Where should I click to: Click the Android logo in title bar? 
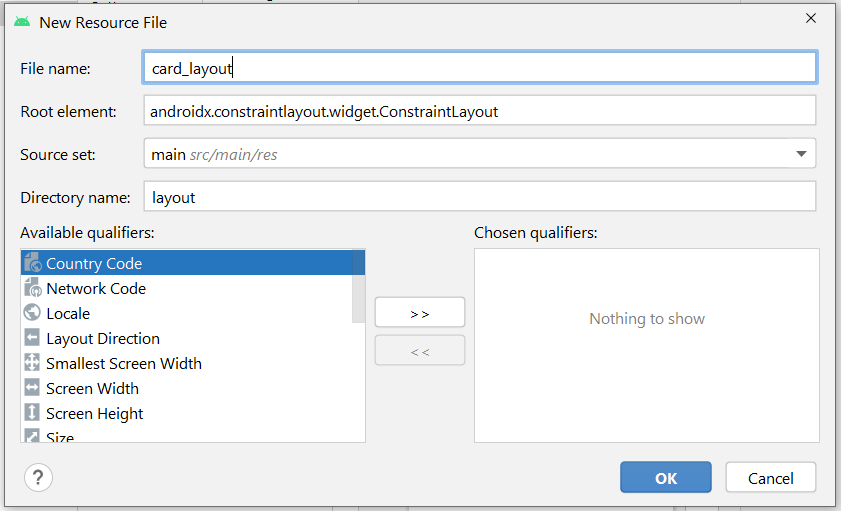pyautogui.click(x=22, y=21)
